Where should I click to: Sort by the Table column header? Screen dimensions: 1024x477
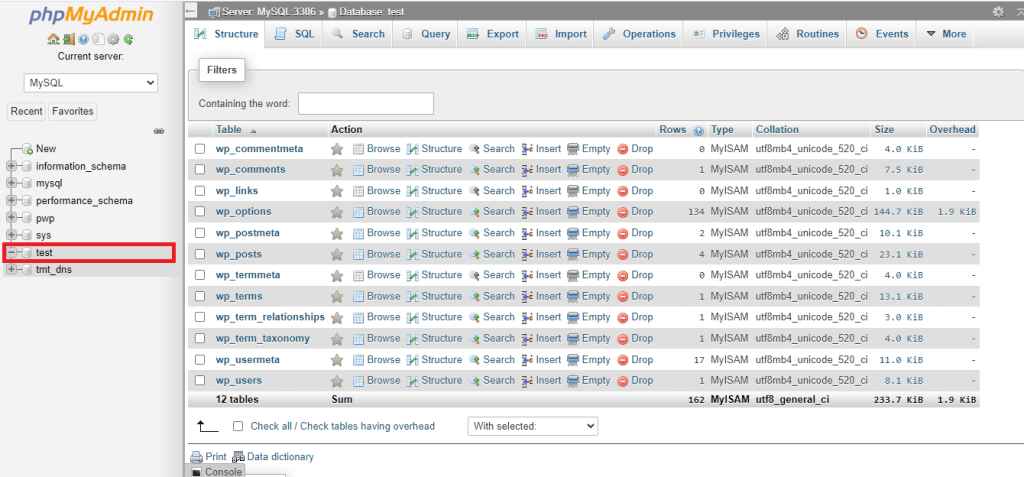[229, 130]
